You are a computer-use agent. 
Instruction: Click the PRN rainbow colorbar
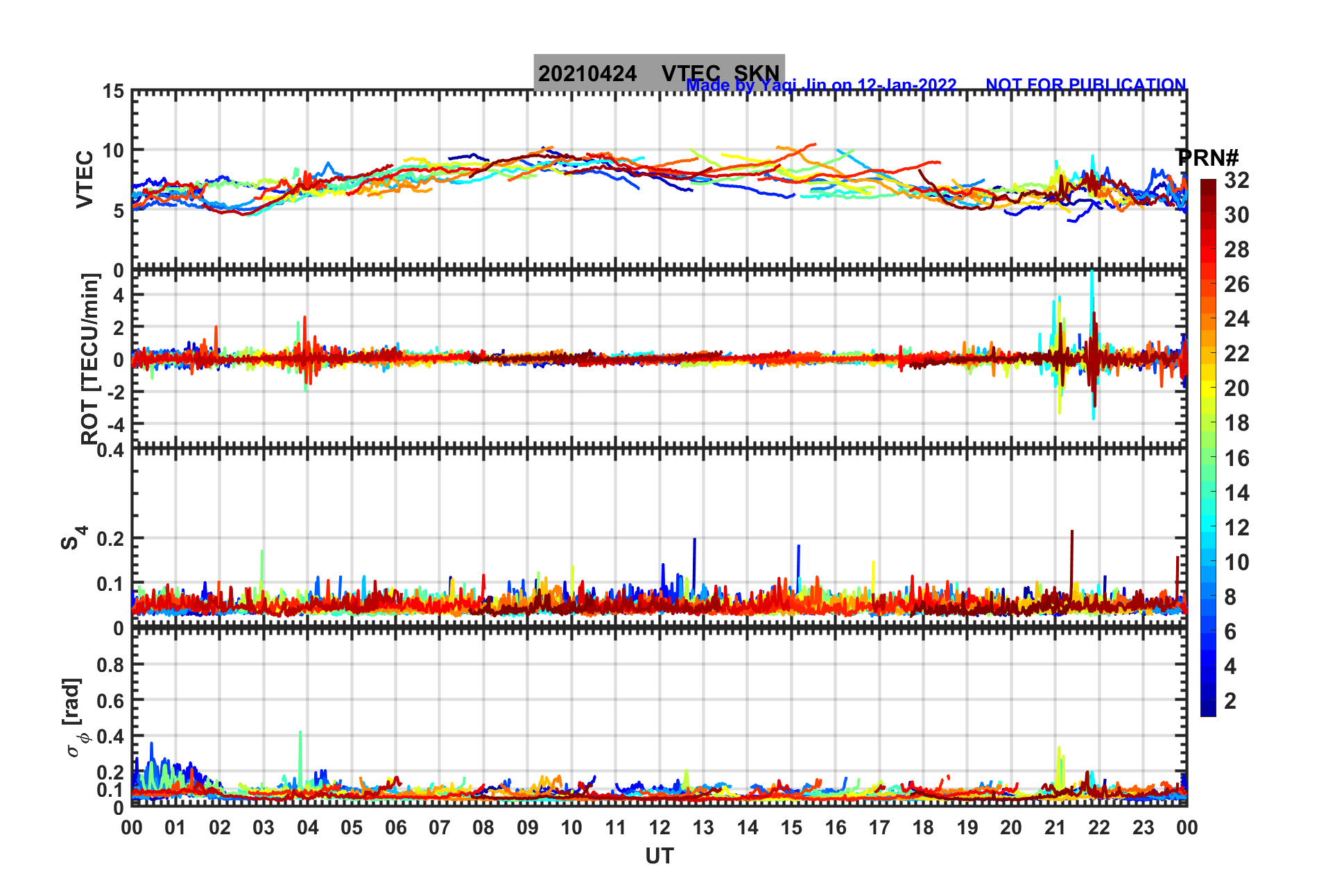(x=1208, y=448)
